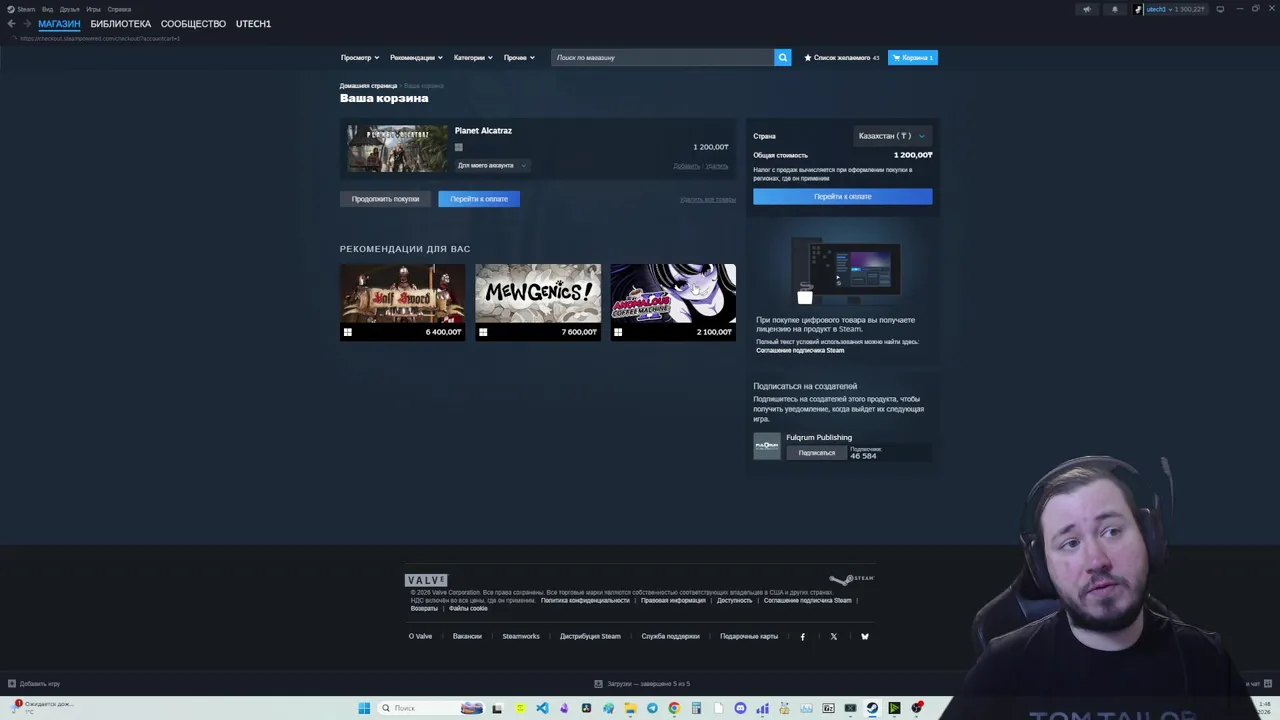Viewport: 1280px width, 720px height.
Task: Open Список желаемого wishlist link
Action: click(841, 57)
